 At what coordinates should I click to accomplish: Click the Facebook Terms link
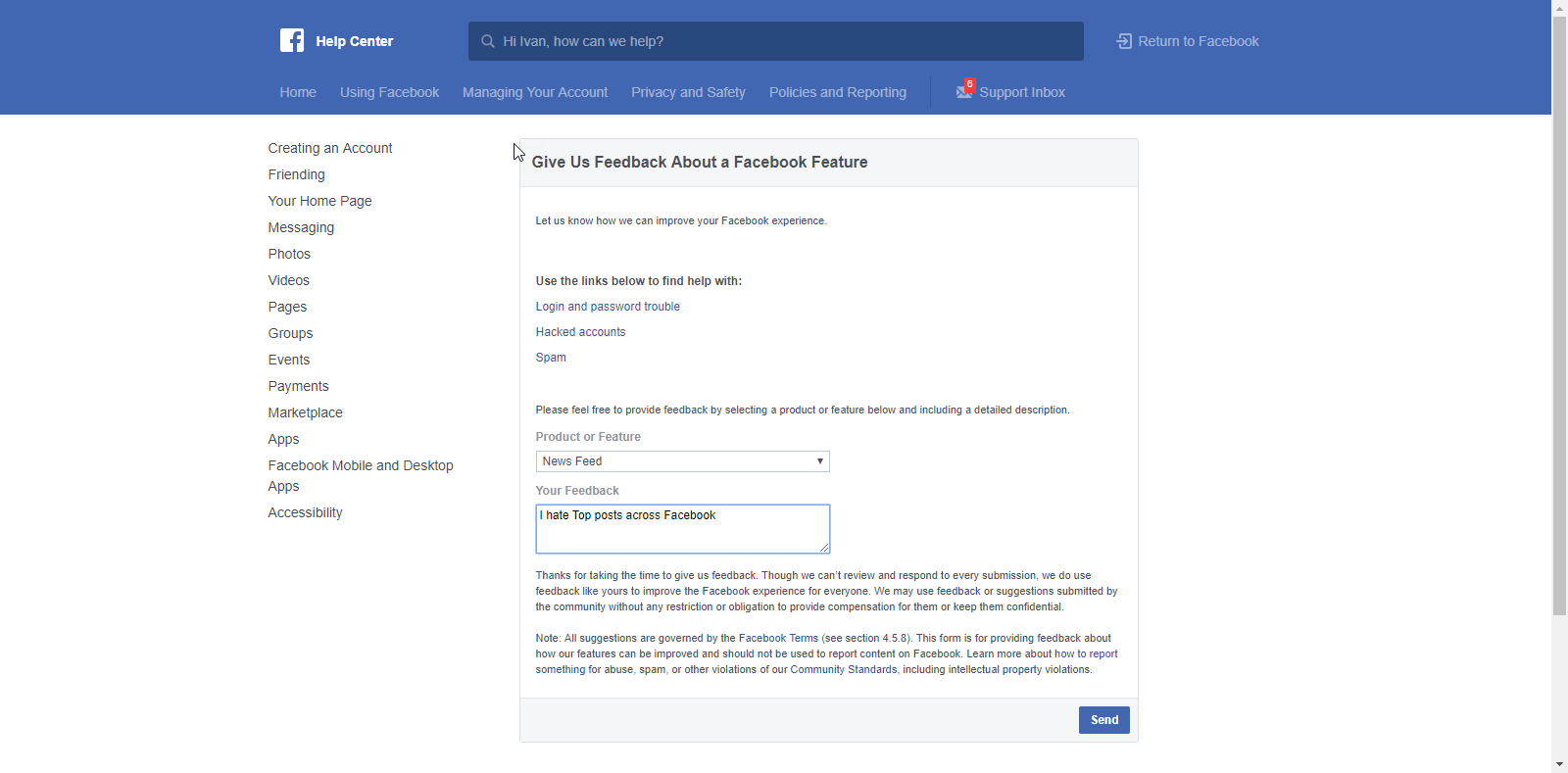pos(778,638)
